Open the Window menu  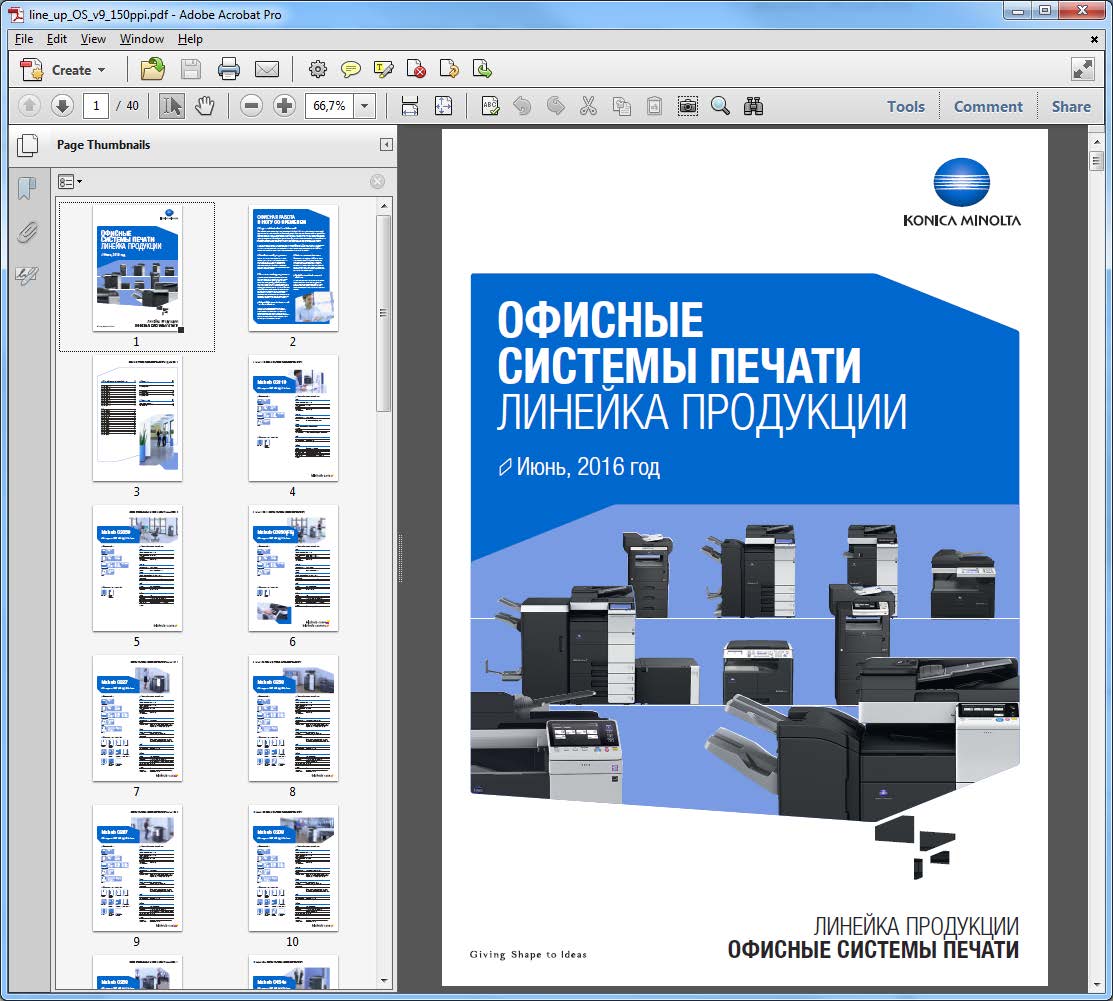pos(141,39)
